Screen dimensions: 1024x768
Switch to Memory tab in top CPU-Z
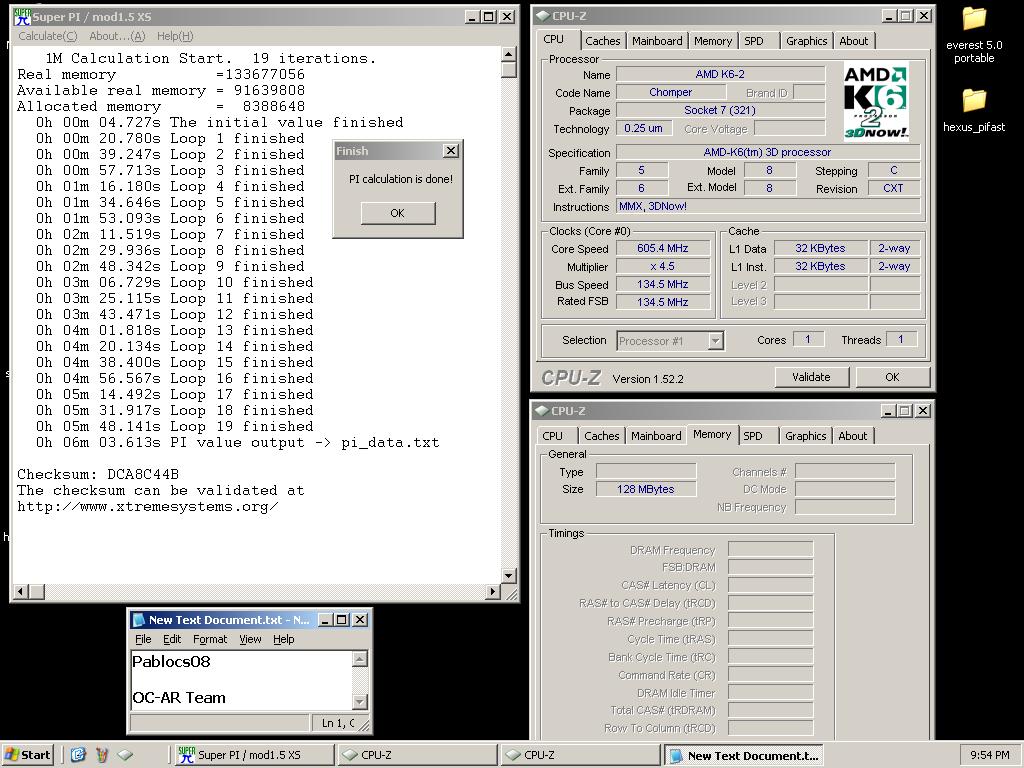point(712,41)
